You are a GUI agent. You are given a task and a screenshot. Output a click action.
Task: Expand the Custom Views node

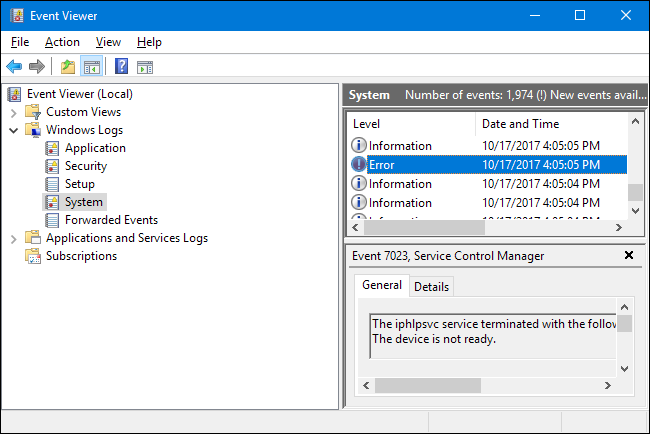[x=13, y=112]
